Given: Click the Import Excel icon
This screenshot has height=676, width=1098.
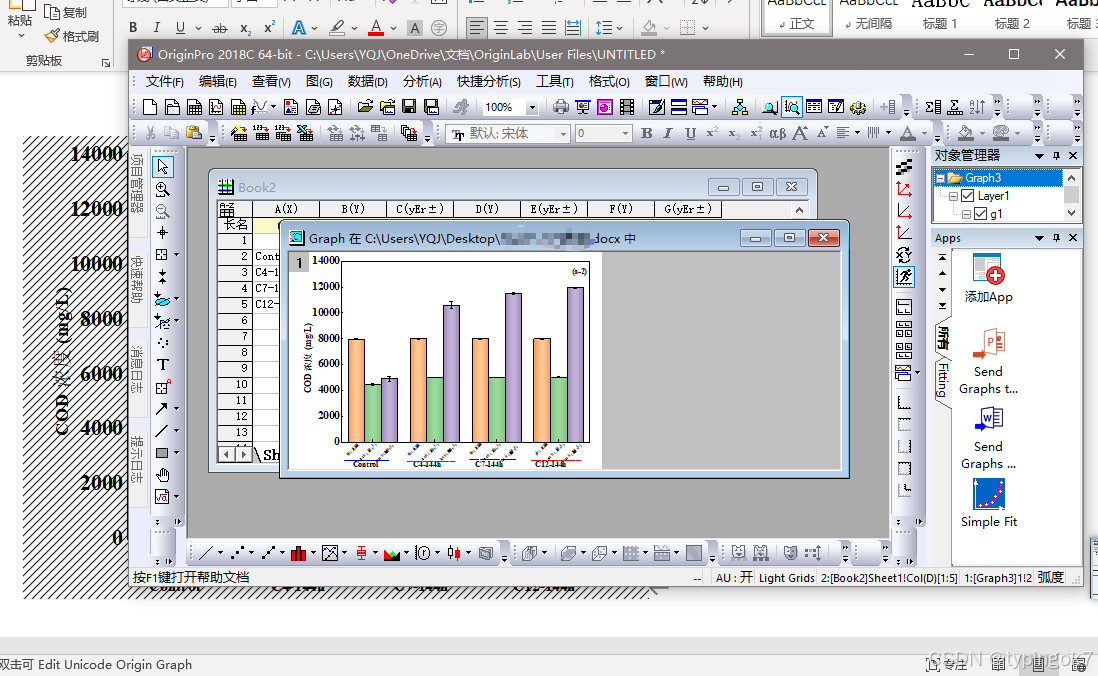Looking at the screenshot, I should 305,133.
